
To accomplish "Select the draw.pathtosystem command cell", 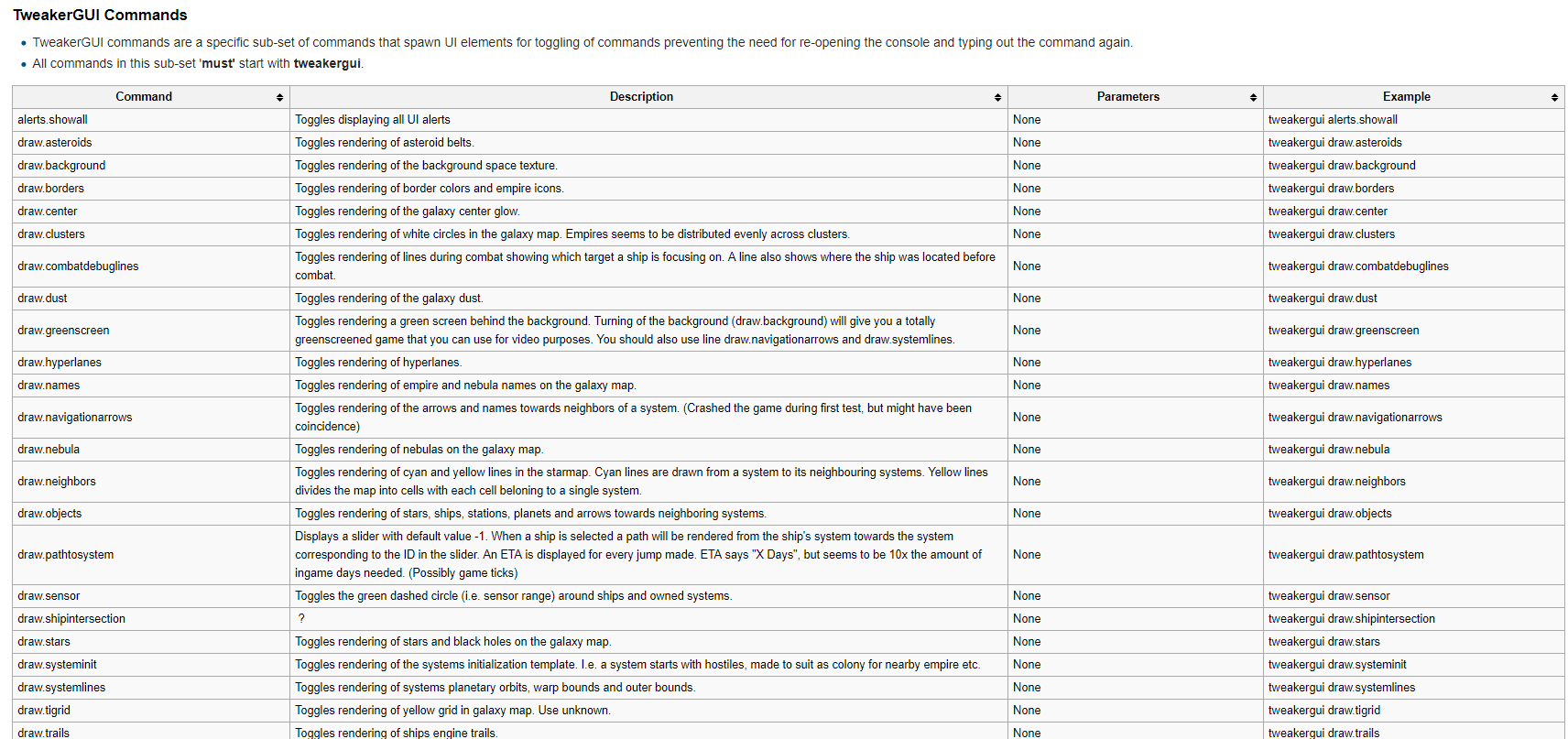I will coord(66,555).
